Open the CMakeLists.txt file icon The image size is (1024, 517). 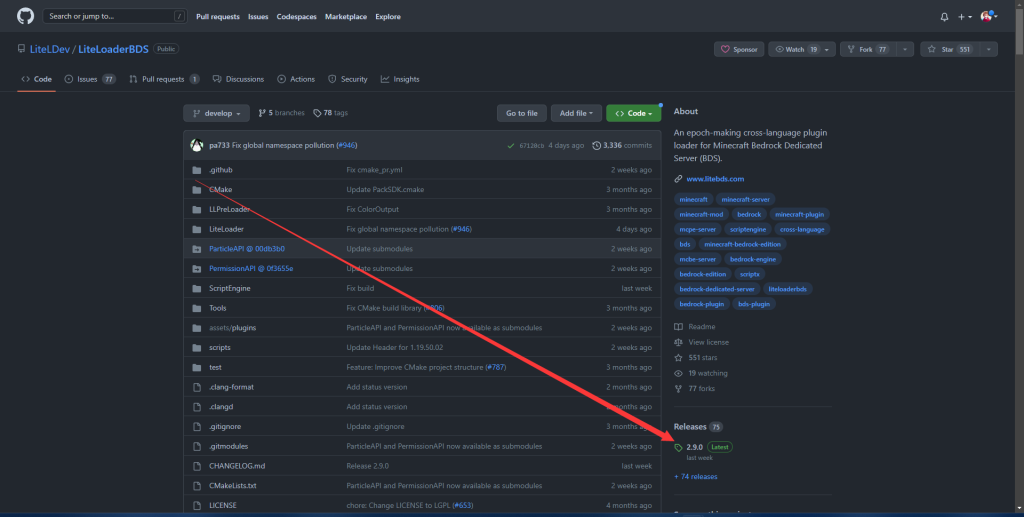(197, 486)
